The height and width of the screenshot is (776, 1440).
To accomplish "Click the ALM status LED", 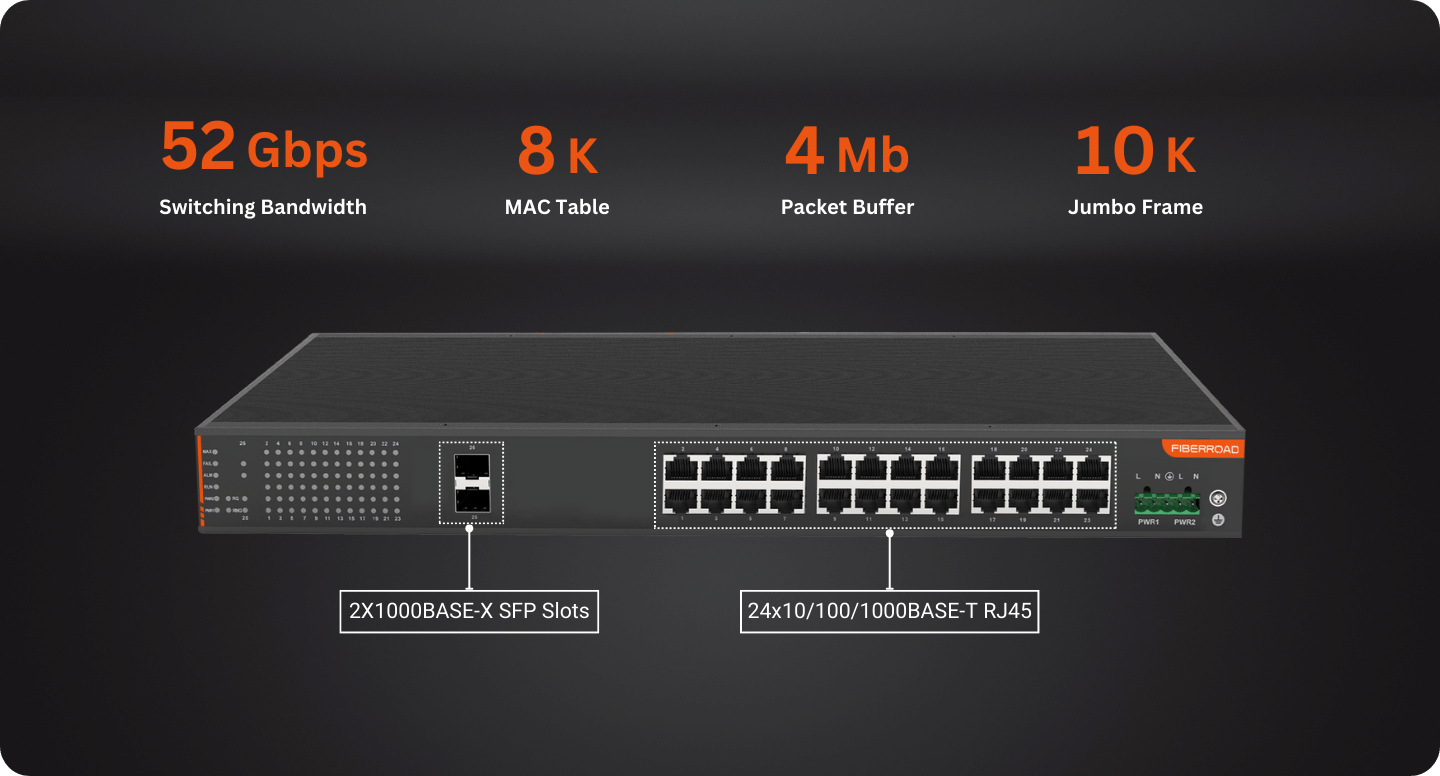I will 216,475.
